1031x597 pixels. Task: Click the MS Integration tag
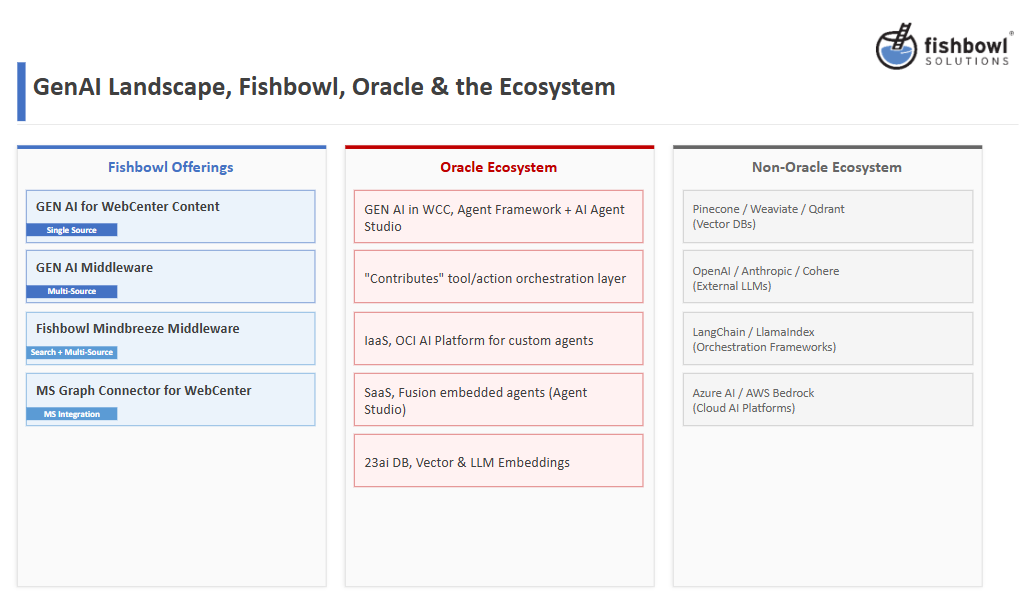tap(72, 414)
